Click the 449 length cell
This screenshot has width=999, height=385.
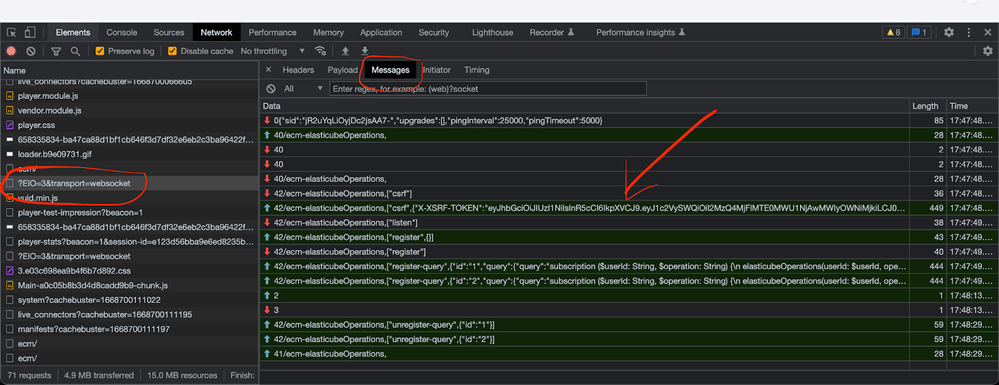coord(928,208)
